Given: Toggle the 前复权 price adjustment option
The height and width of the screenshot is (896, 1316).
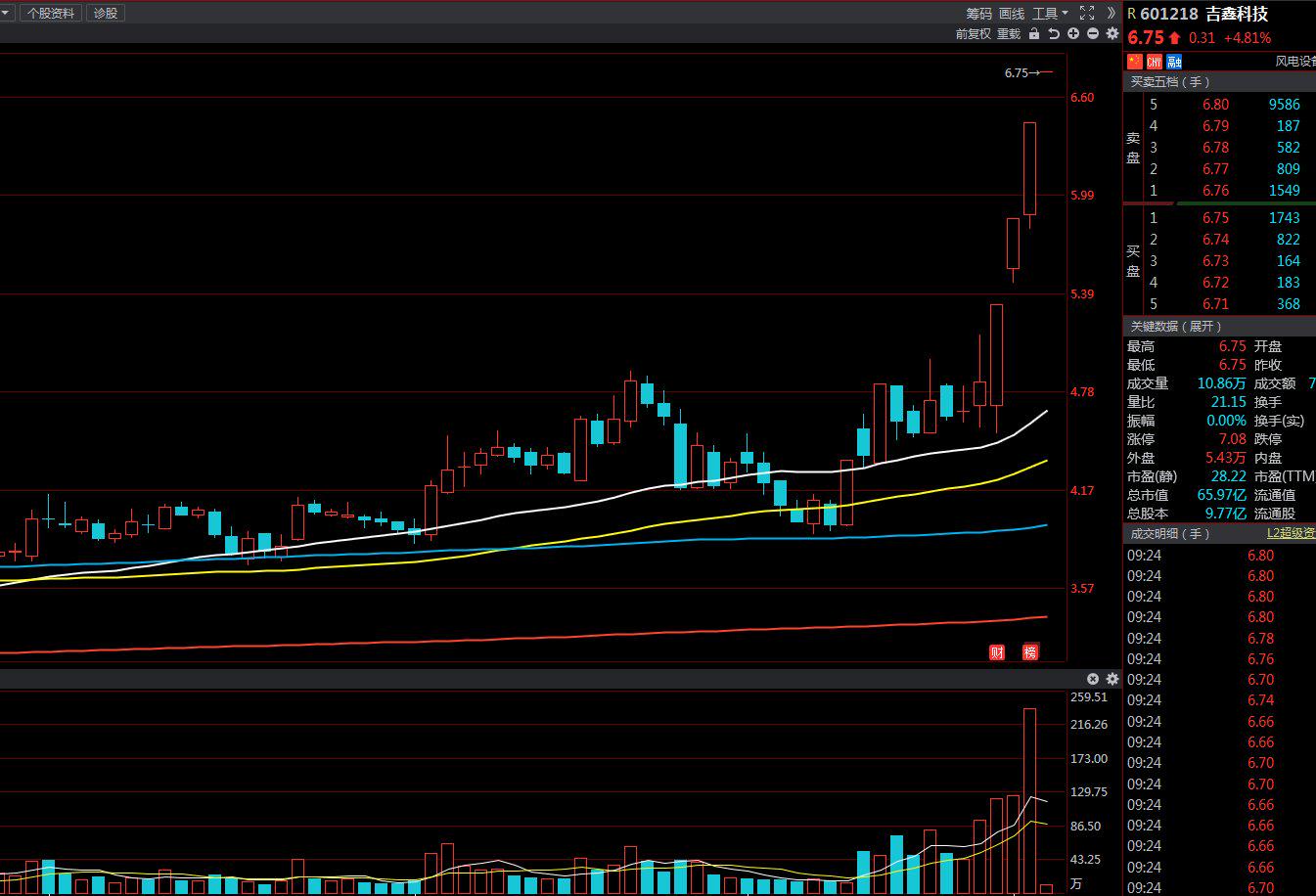Looking at the screenshot, I should click(x=973, y=33).
